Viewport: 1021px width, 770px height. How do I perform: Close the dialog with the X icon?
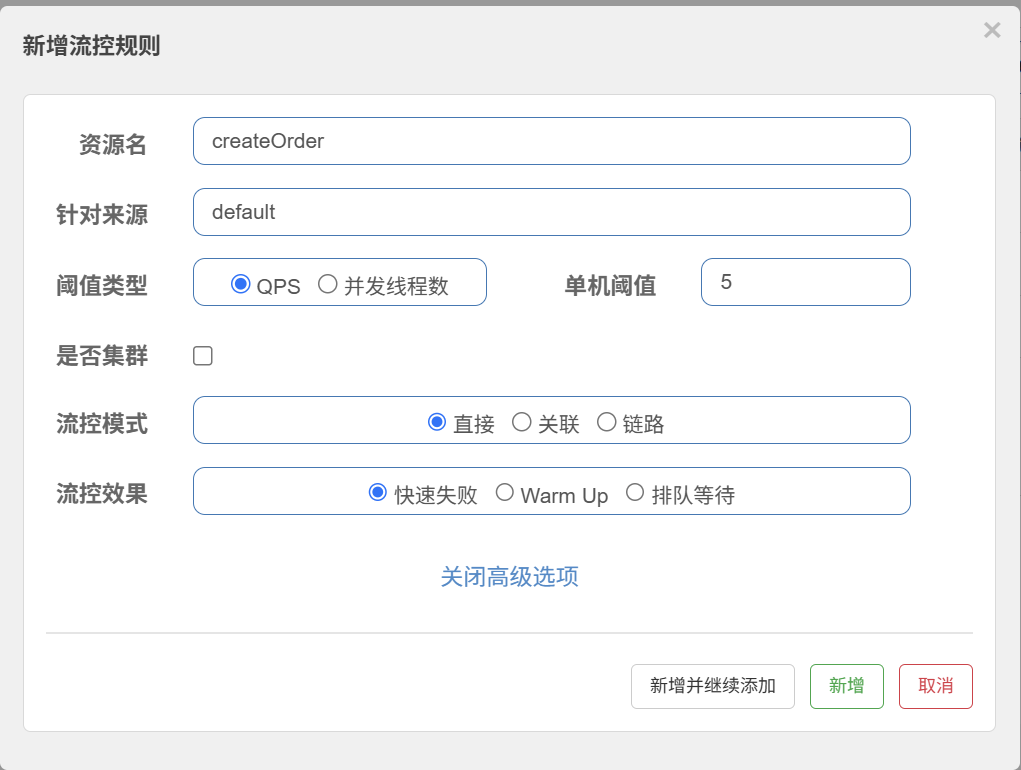(992, 30)
